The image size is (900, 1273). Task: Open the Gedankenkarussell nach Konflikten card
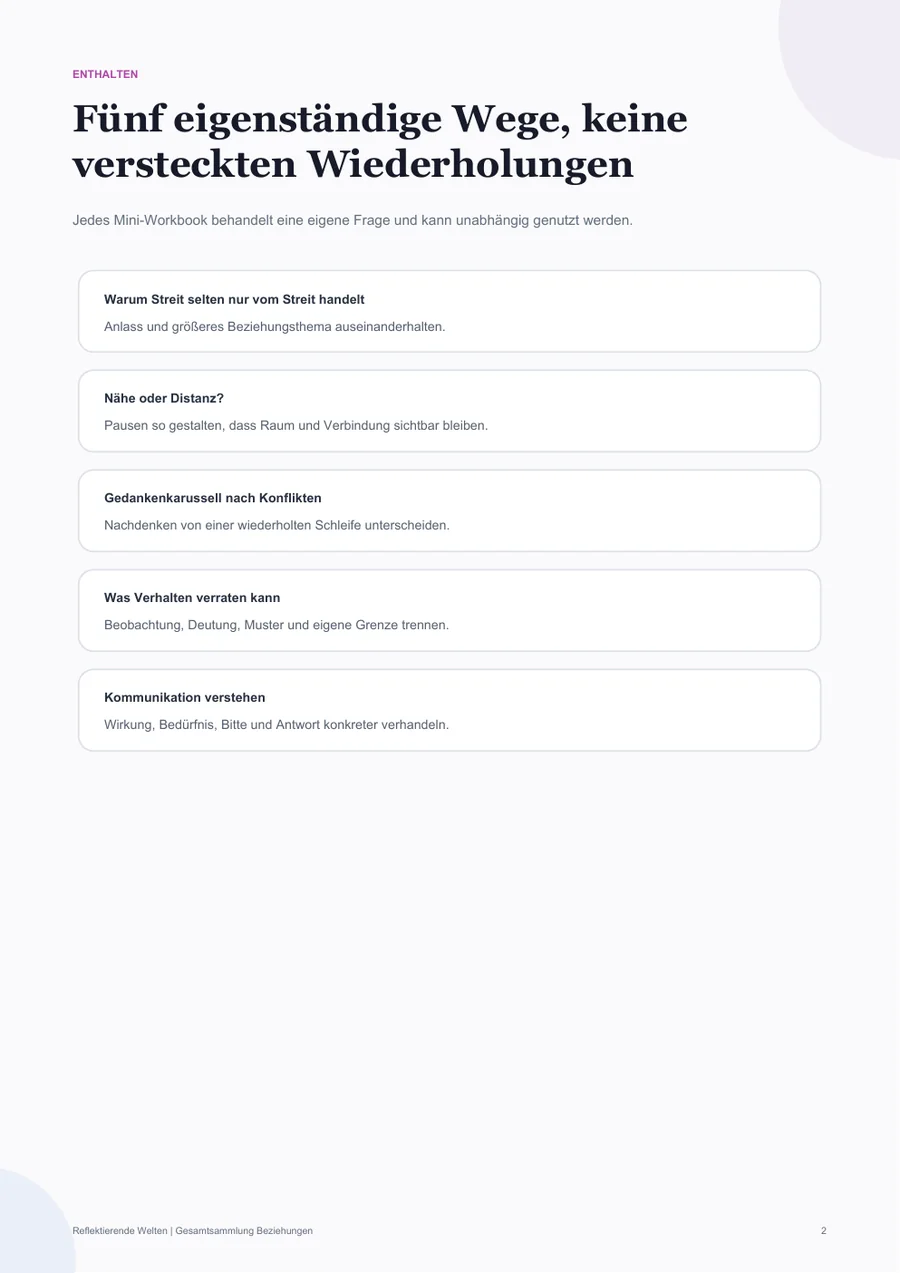(449, 511)
